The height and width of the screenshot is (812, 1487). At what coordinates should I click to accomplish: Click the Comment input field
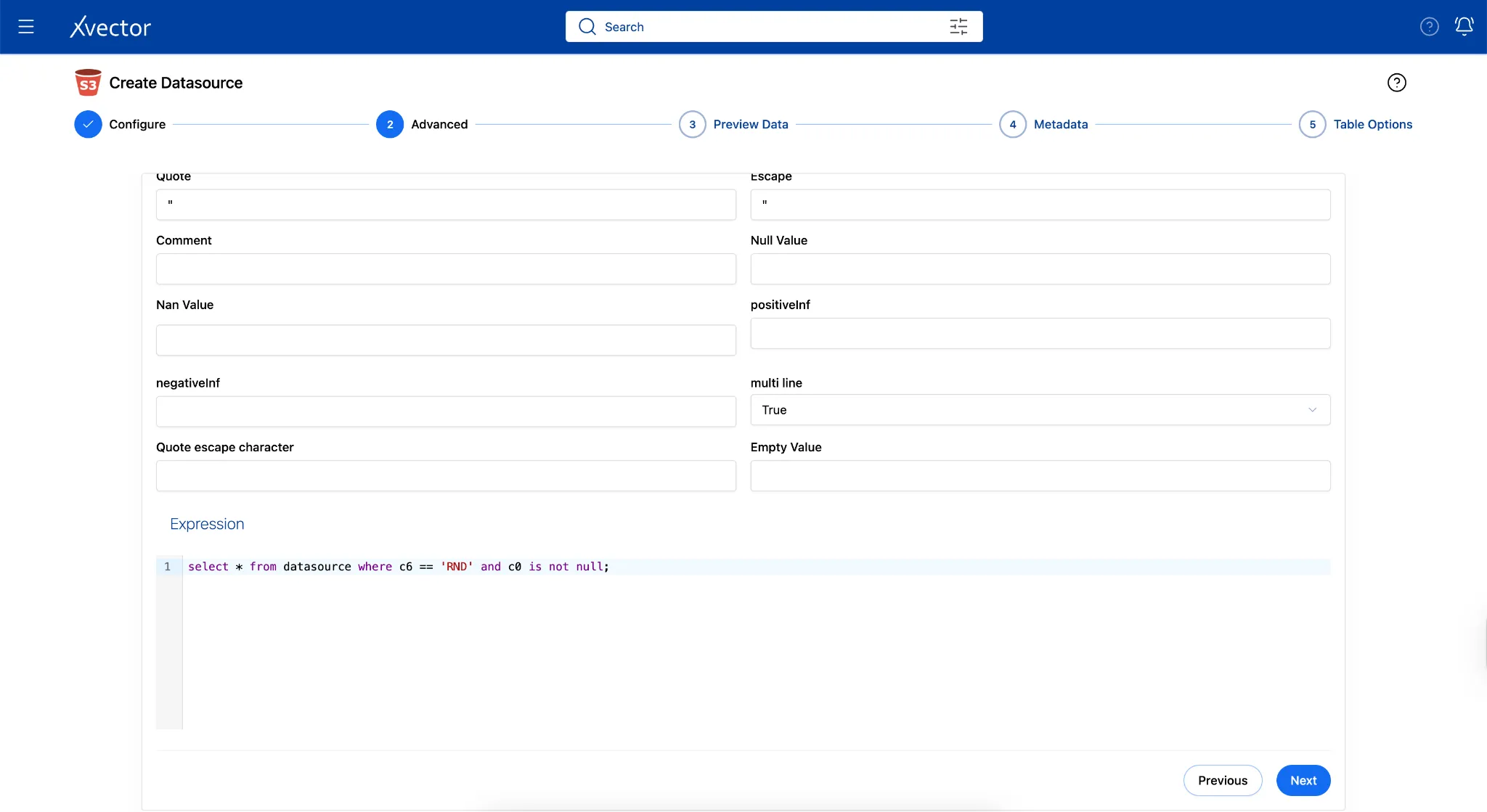pos(446,268)
